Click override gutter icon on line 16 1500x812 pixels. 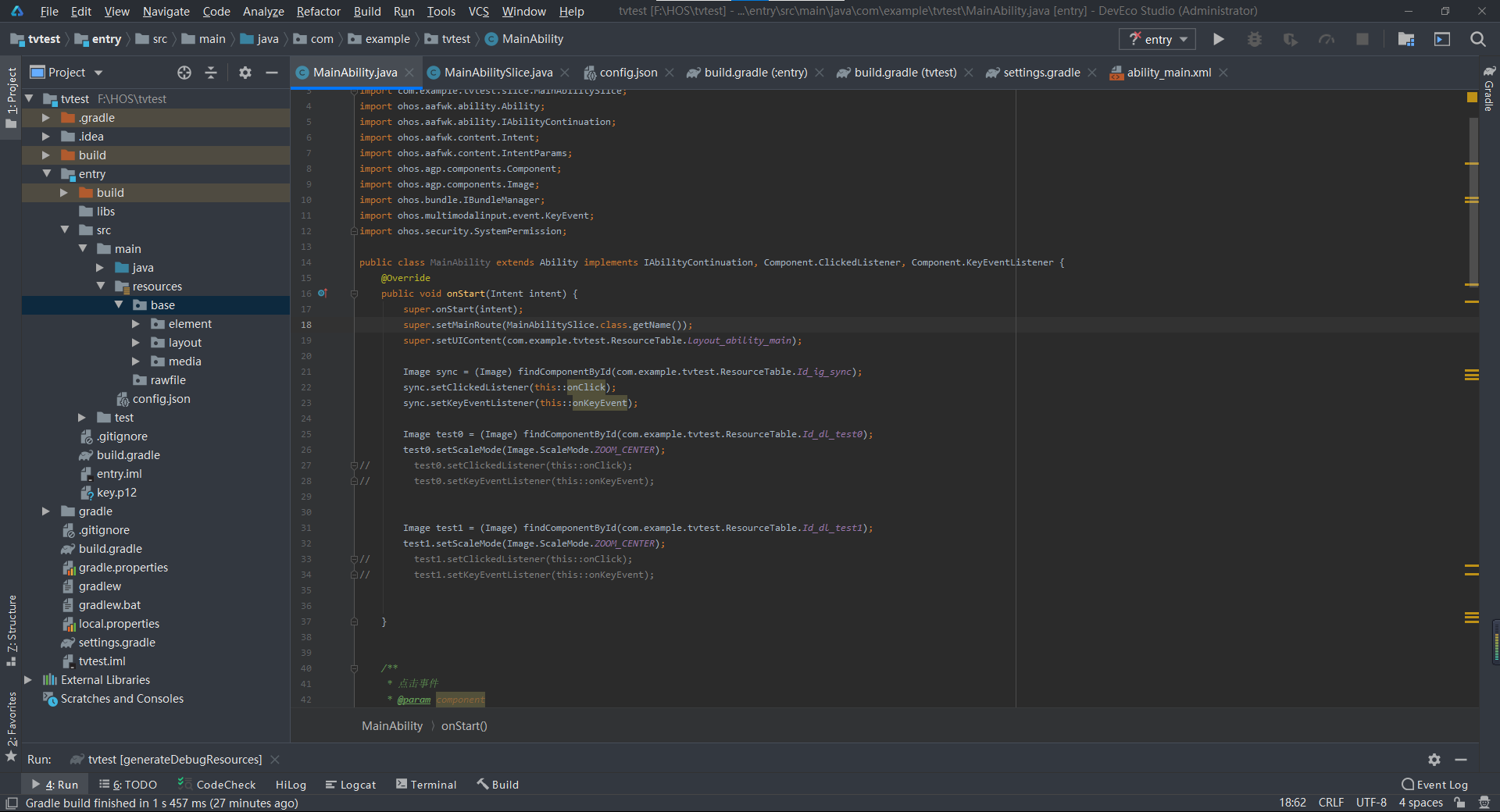click(x=322, y=294)
